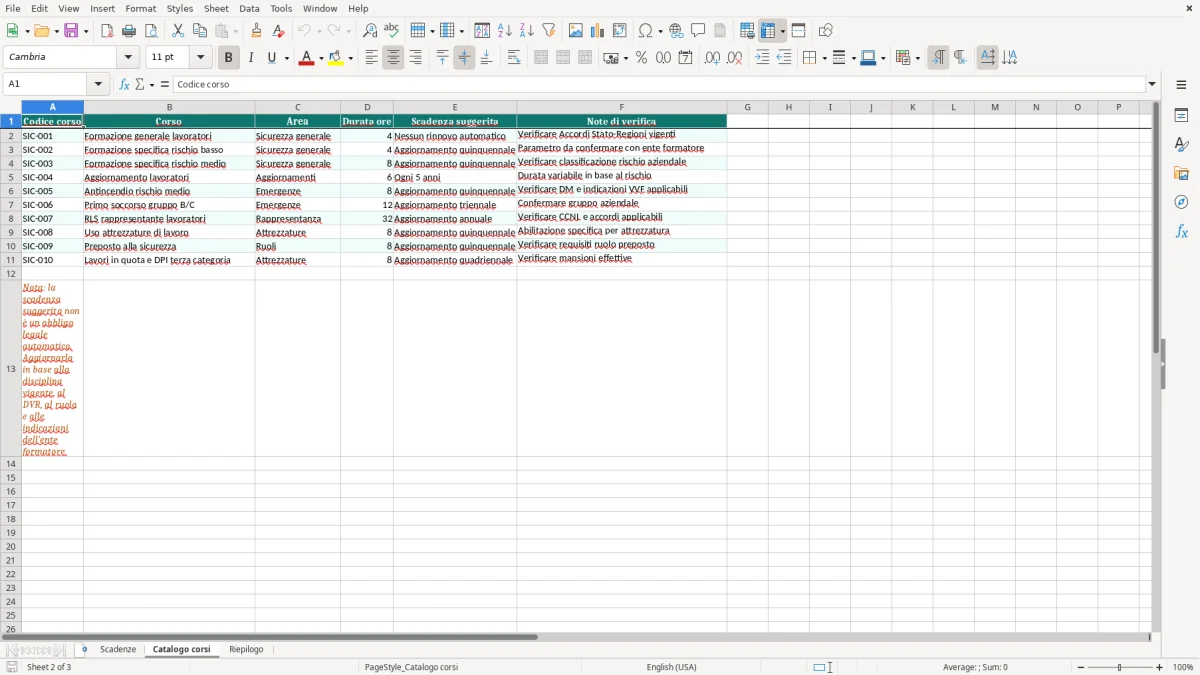The image size is (1200, 675).
Task: Click the Format as Percent icon
Action: click(x=642, y=58)
